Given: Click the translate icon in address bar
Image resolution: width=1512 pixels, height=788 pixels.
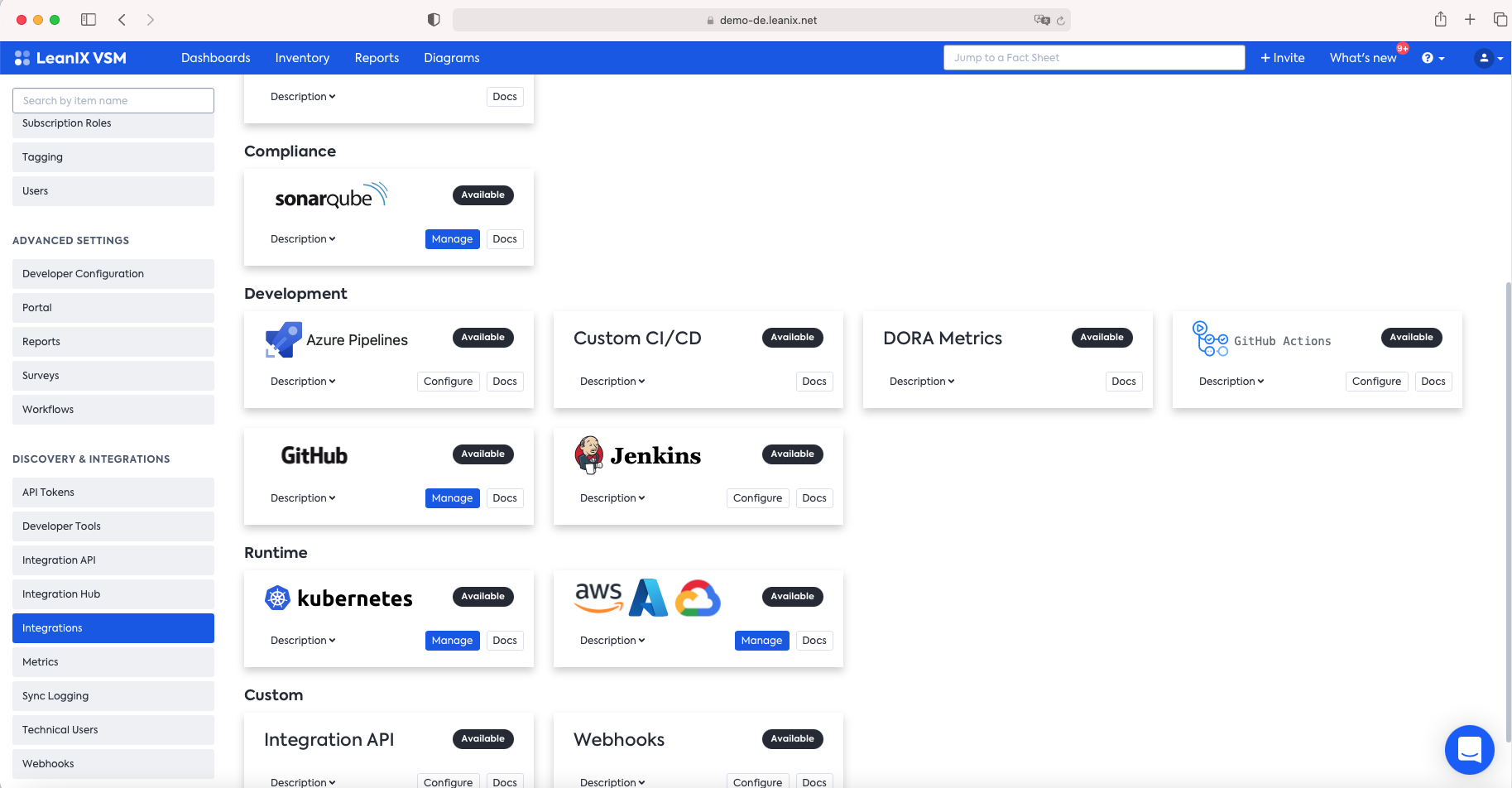Looking at the screenshot, I should click(x=1042, y=20).
